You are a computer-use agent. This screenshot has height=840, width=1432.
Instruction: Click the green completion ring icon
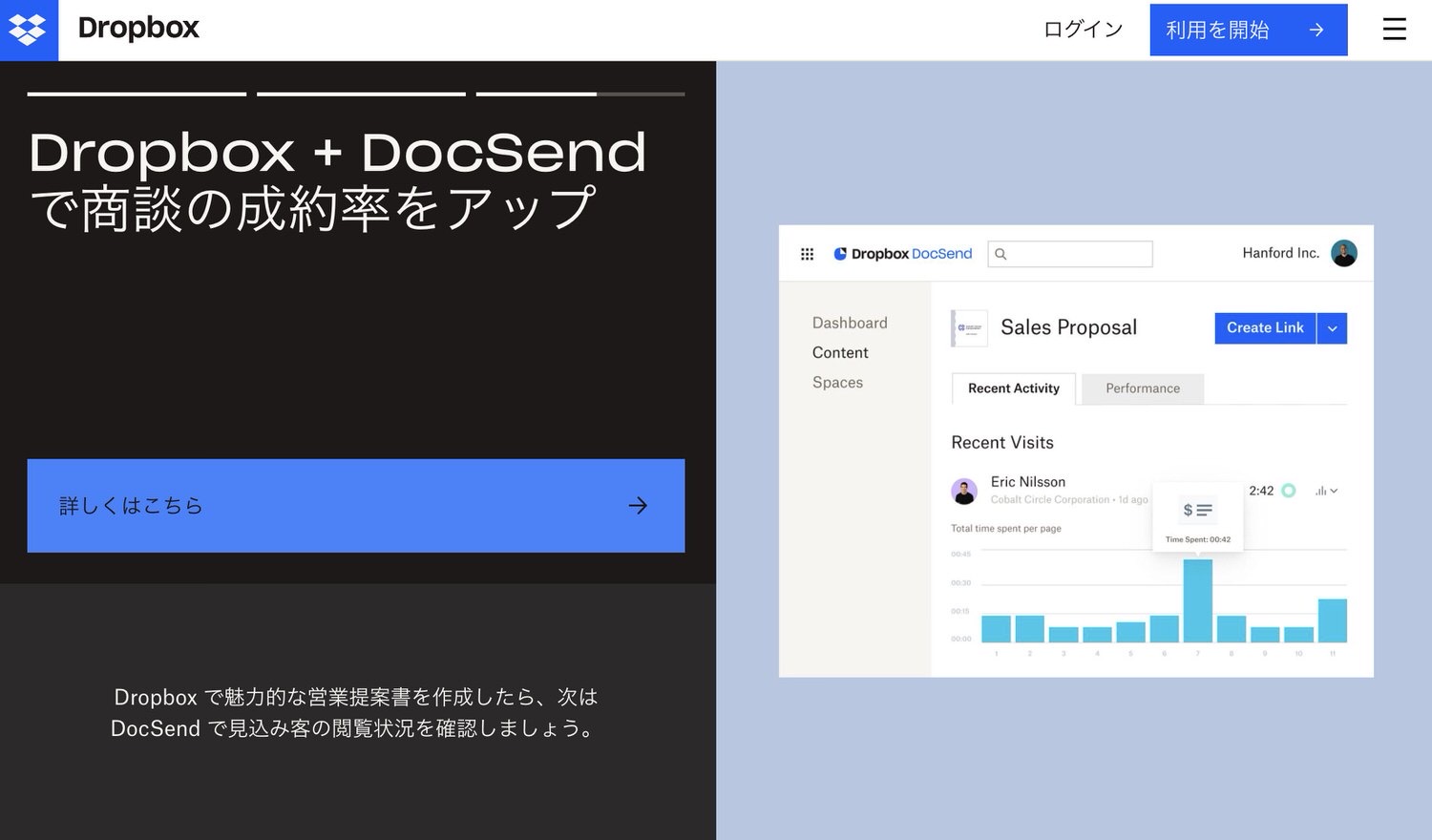tap(1288, 491)
